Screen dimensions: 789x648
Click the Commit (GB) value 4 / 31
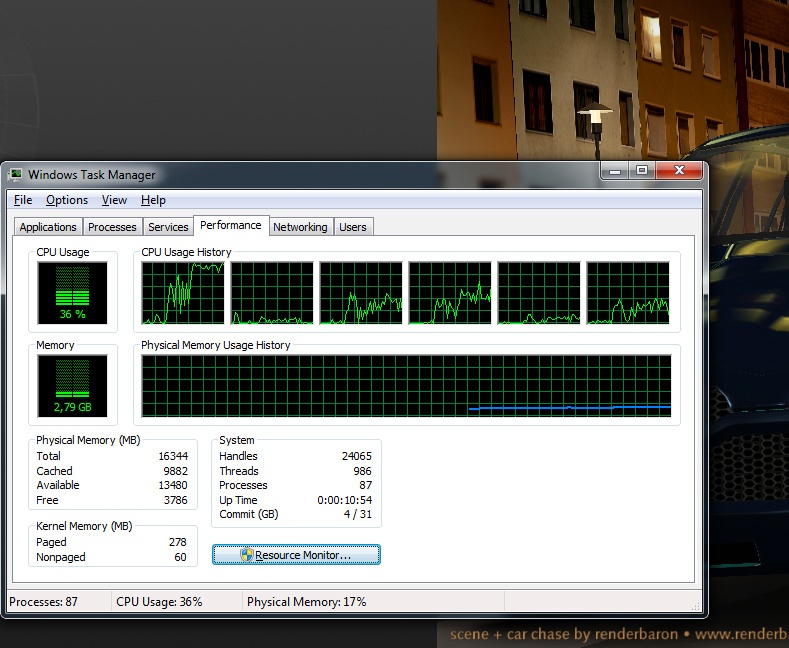pos(358,514)
